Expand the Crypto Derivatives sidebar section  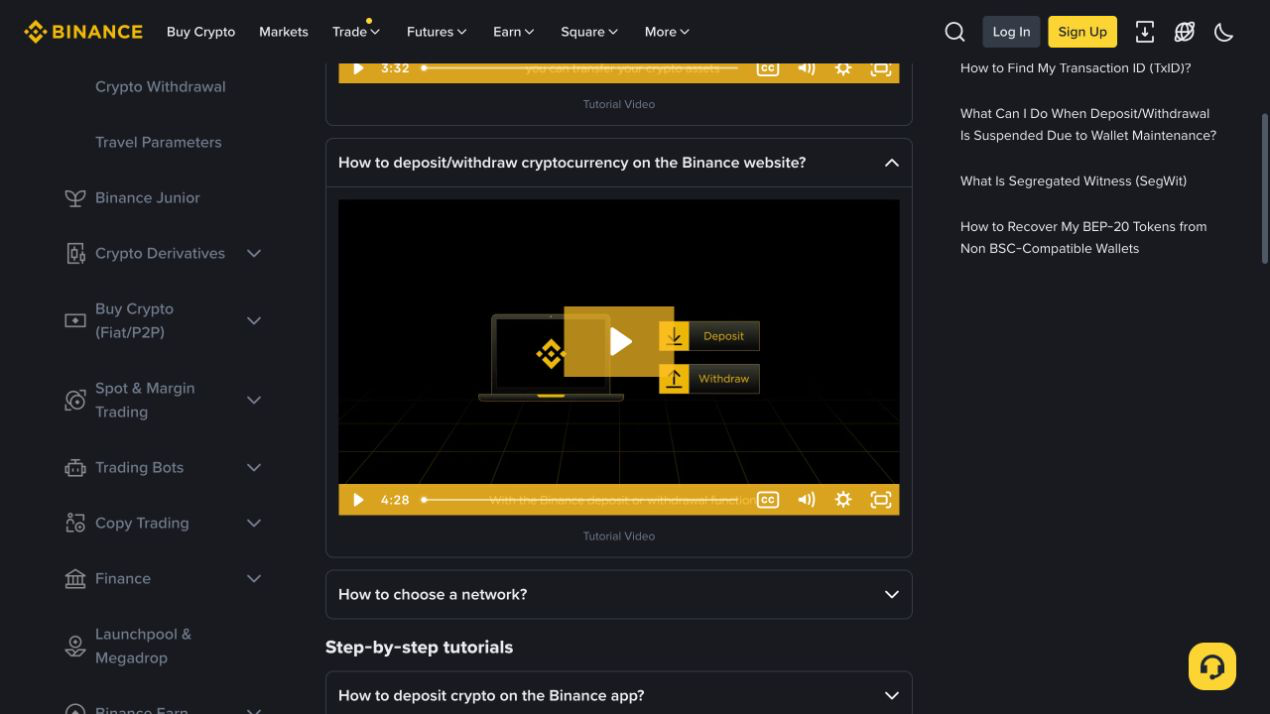pos(254,254)
